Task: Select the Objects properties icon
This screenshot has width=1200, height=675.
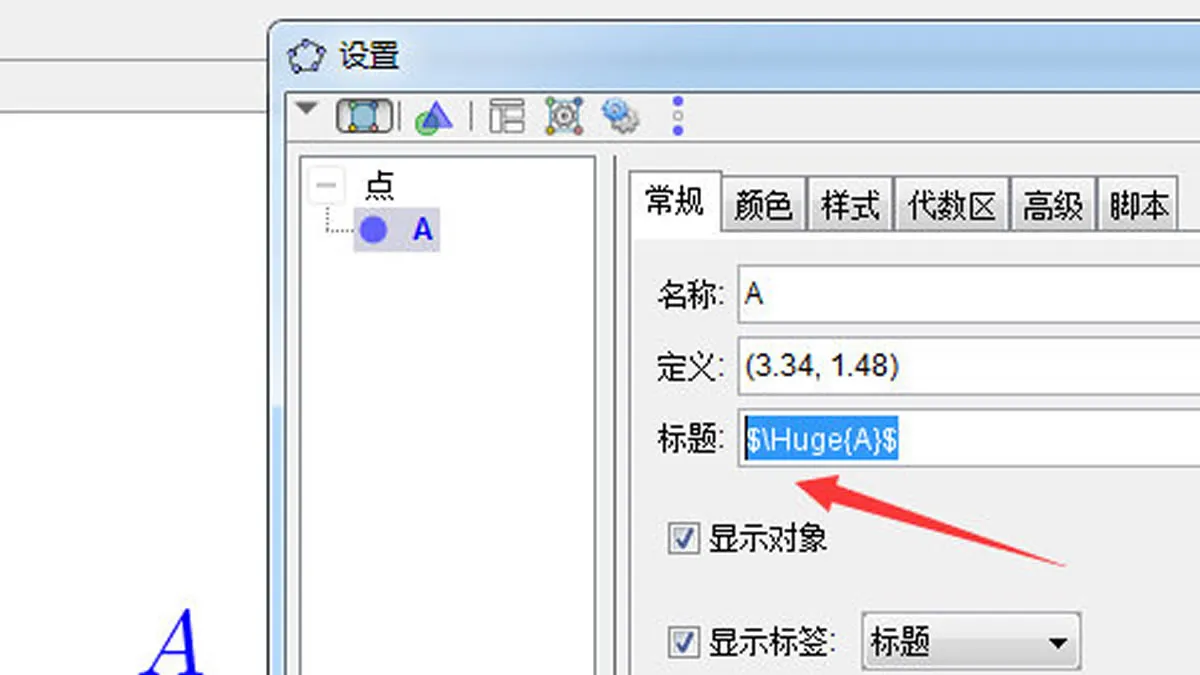Action: pyautogui.click(x=363, y=117)
